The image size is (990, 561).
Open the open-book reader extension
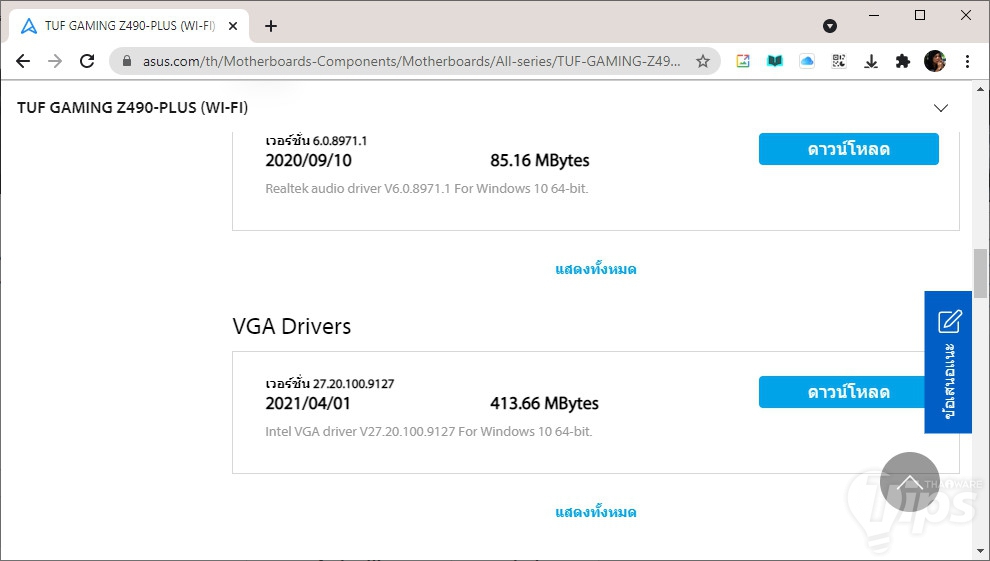(775, 61)
